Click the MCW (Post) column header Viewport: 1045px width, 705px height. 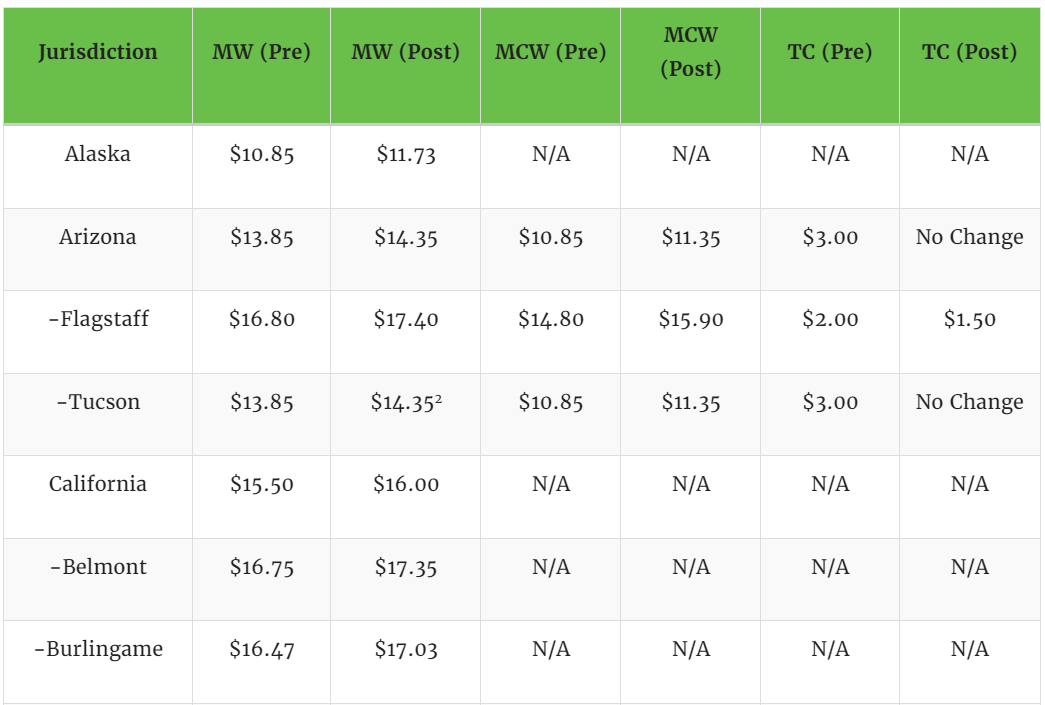pos(690,52)
